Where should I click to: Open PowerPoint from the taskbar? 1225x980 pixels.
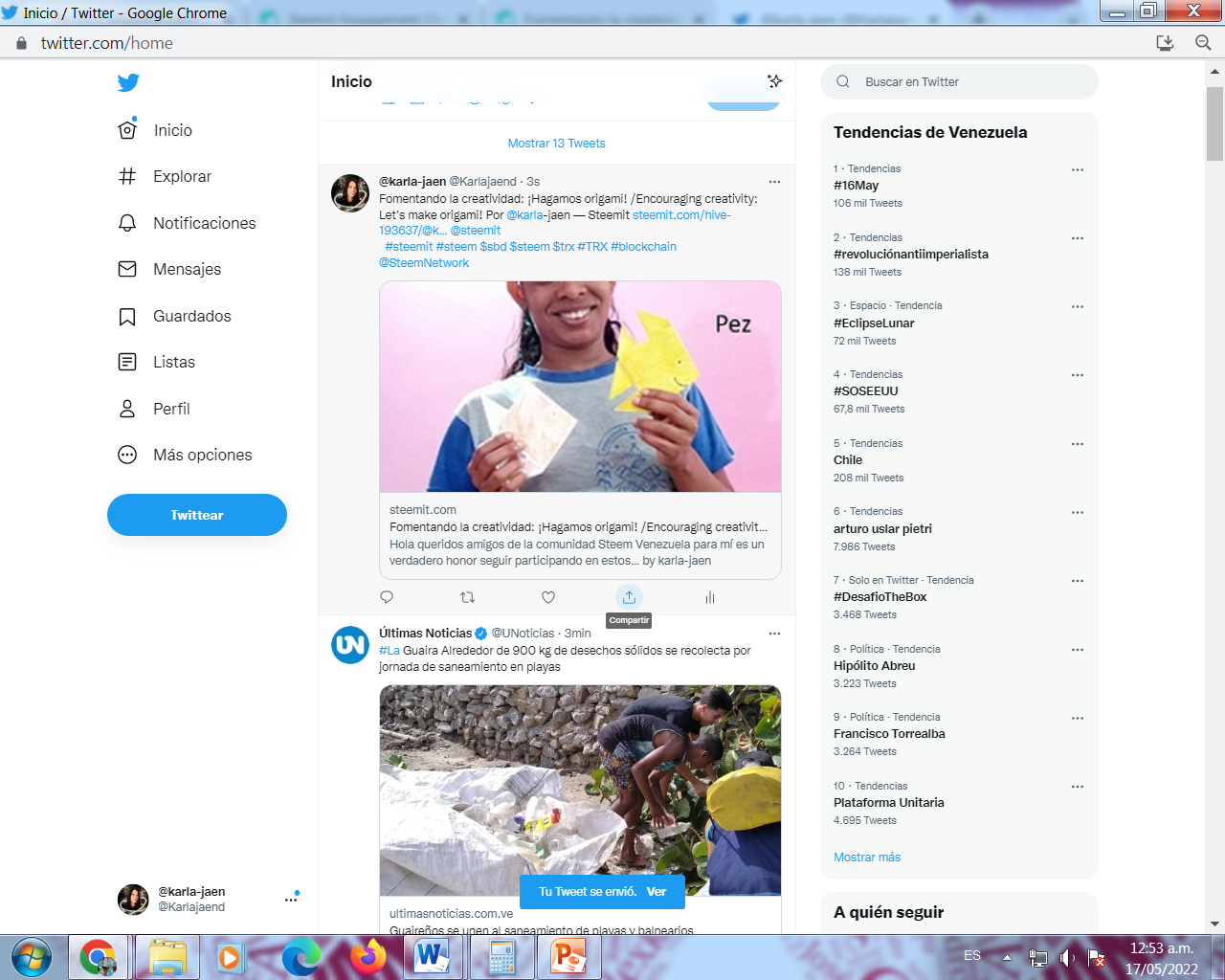(569, 957)
